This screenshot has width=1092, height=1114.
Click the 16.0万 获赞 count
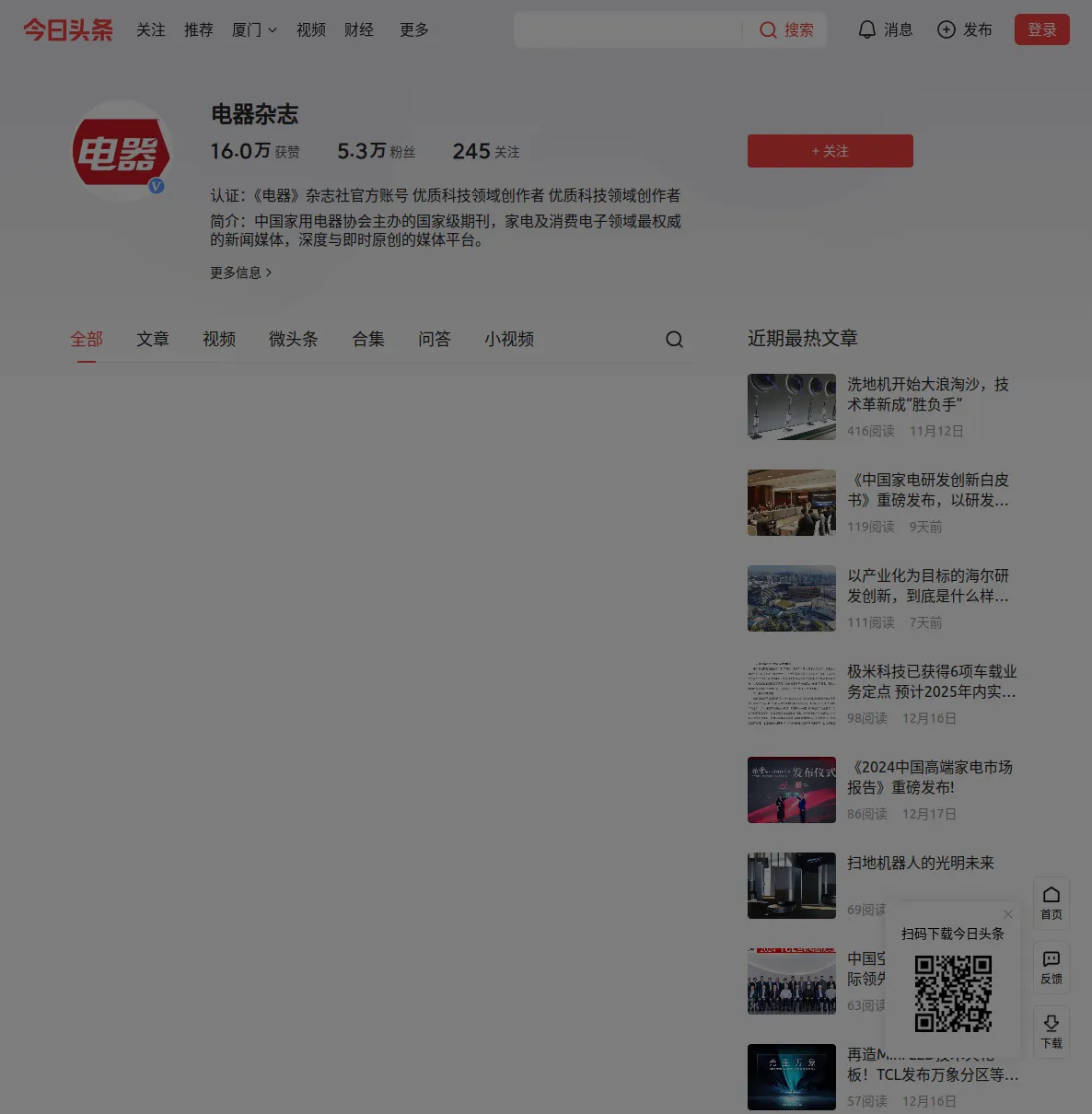click(255, 151)
